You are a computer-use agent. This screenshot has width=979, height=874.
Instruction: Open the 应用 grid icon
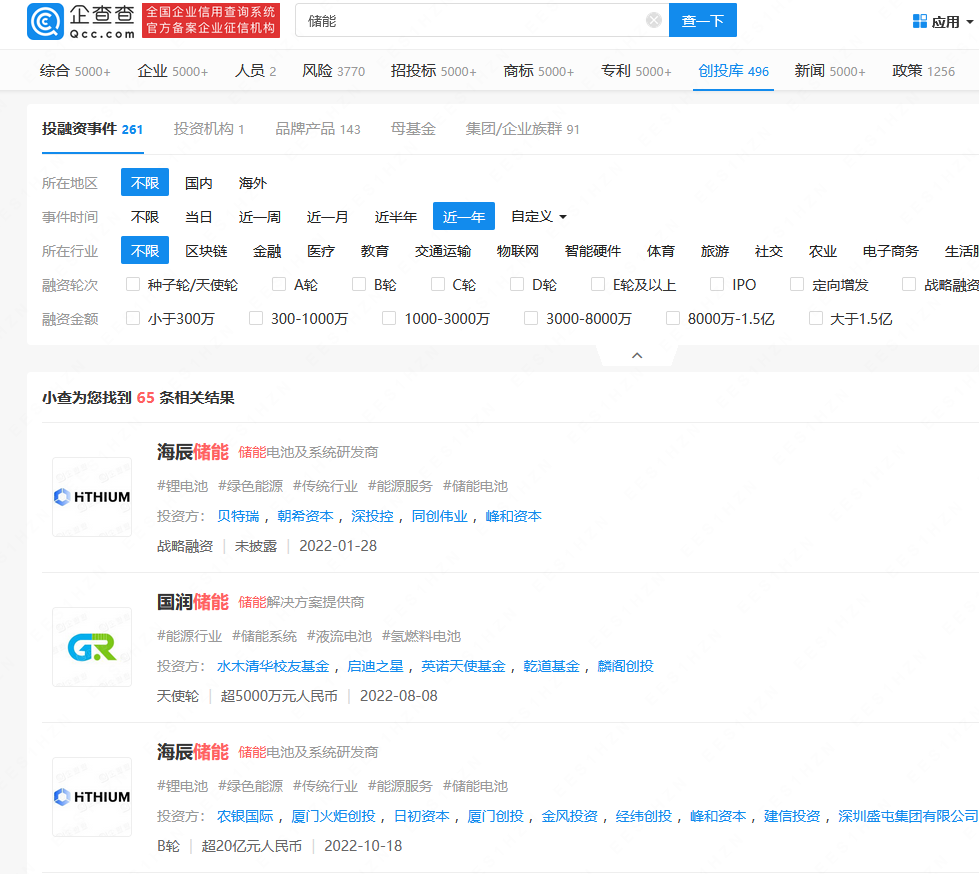[x=920, y=21]
